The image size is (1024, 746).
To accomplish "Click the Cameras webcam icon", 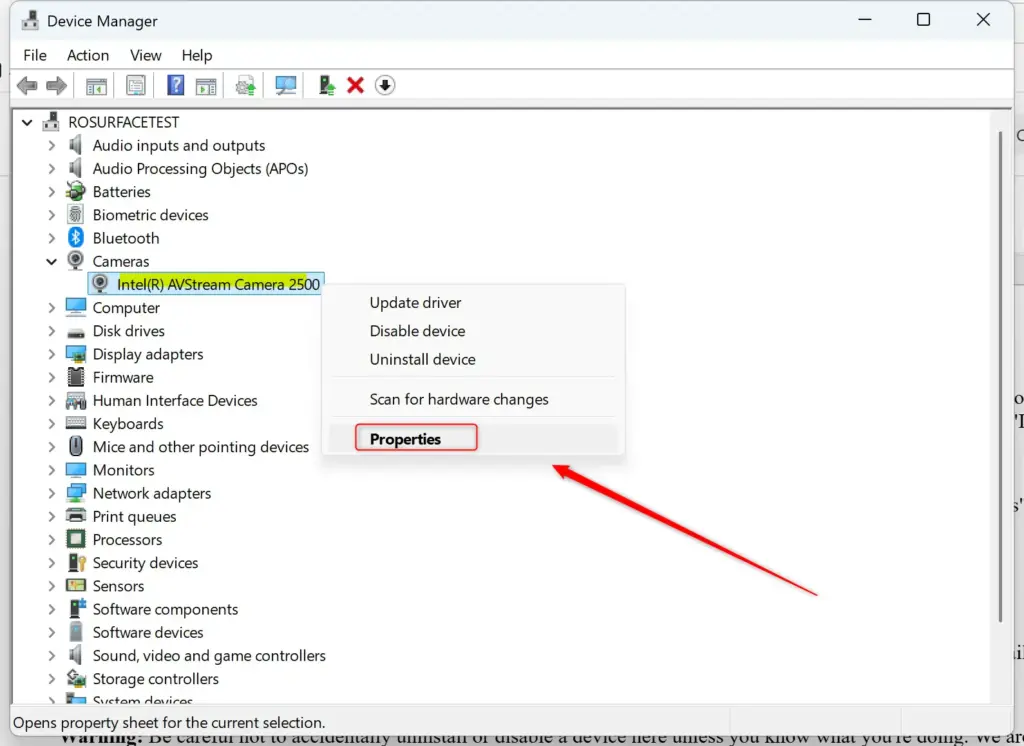I will pyautogui.click(x=76, y=261).
